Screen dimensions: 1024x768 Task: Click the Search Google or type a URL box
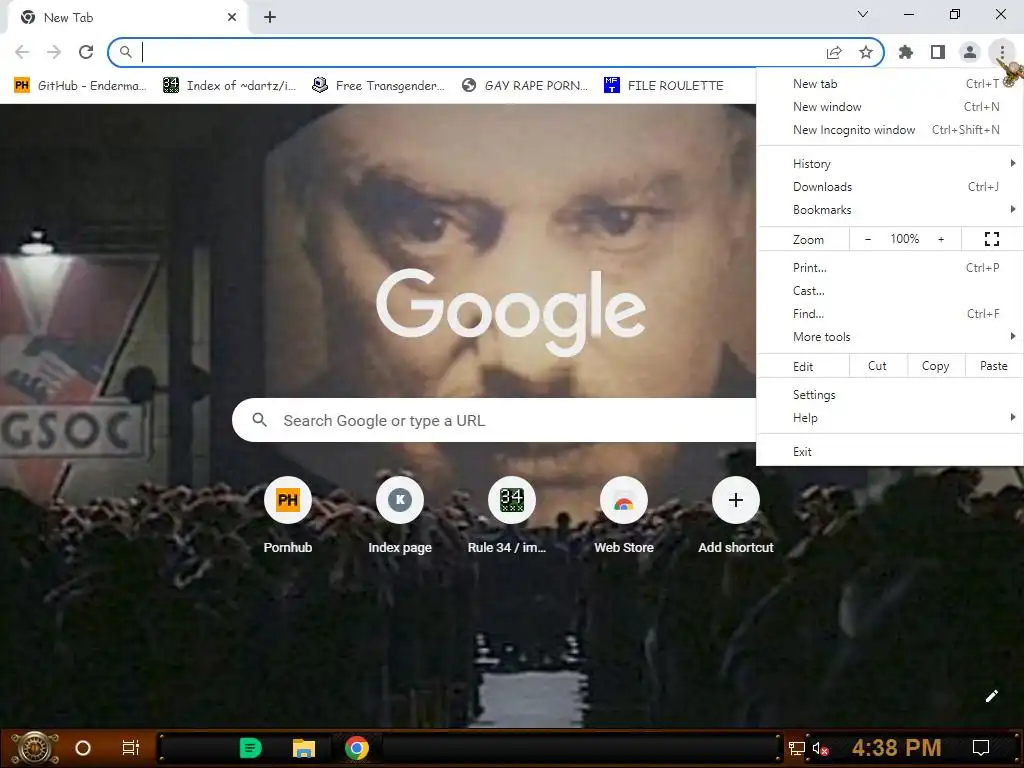point(494,421)
